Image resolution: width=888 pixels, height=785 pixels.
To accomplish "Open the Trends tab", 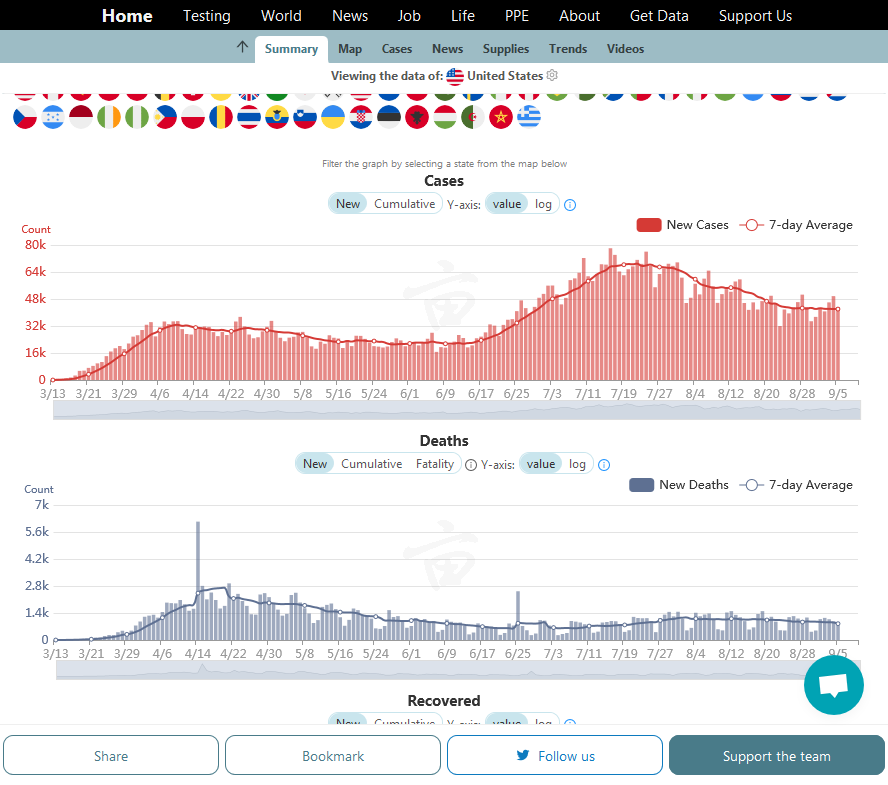I will (x=567, y=49).
